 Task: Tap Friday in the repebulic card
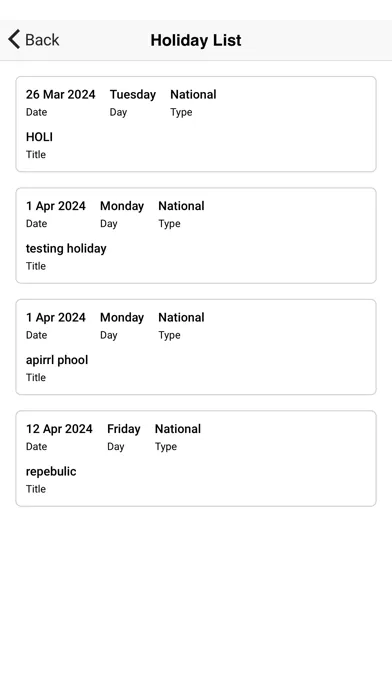pos(123,429)
